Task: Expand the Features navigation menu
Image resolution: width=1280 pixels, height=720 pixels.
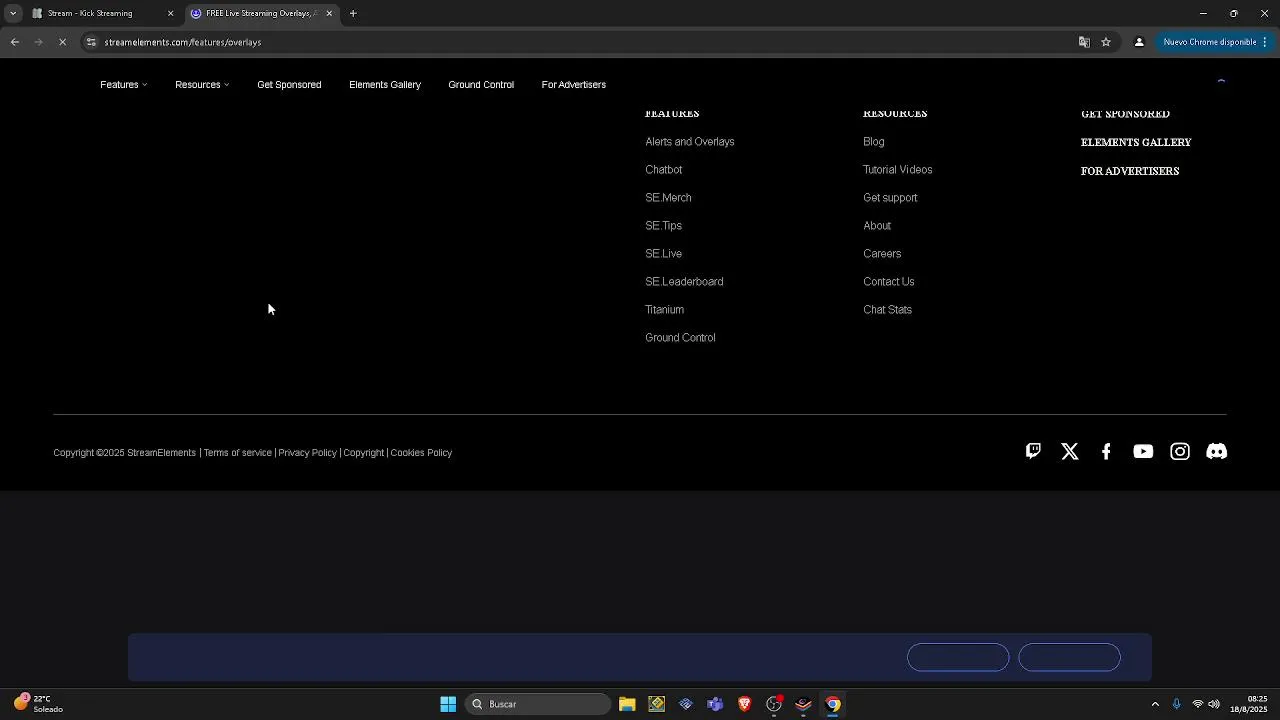Action: point(123,85)
